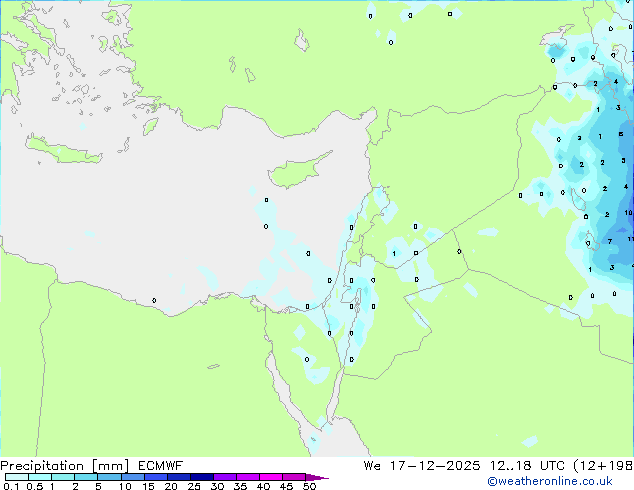Click the 0.5–1 mm legend swatch
The height and width of the screenshot is (490, 634).
(40, 477)
